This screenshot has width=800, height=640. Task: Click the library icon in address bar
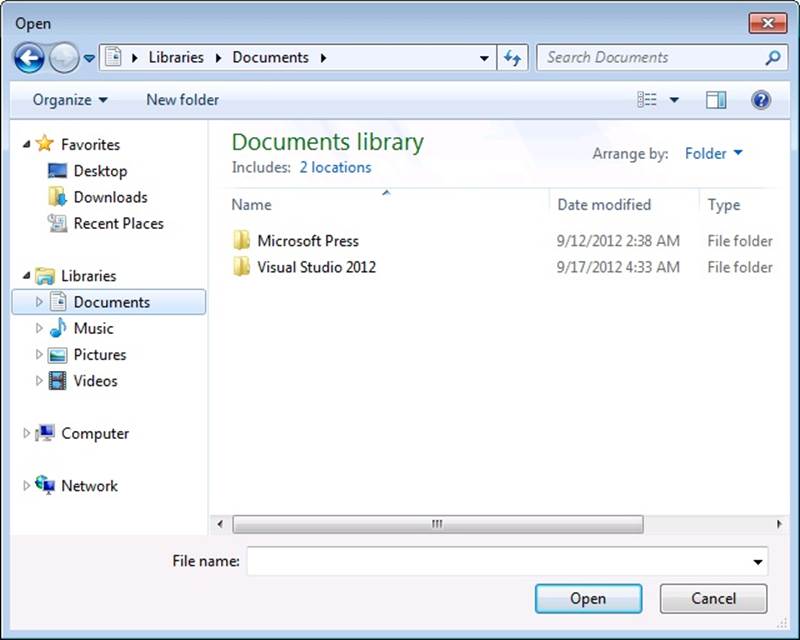[113, 57]
